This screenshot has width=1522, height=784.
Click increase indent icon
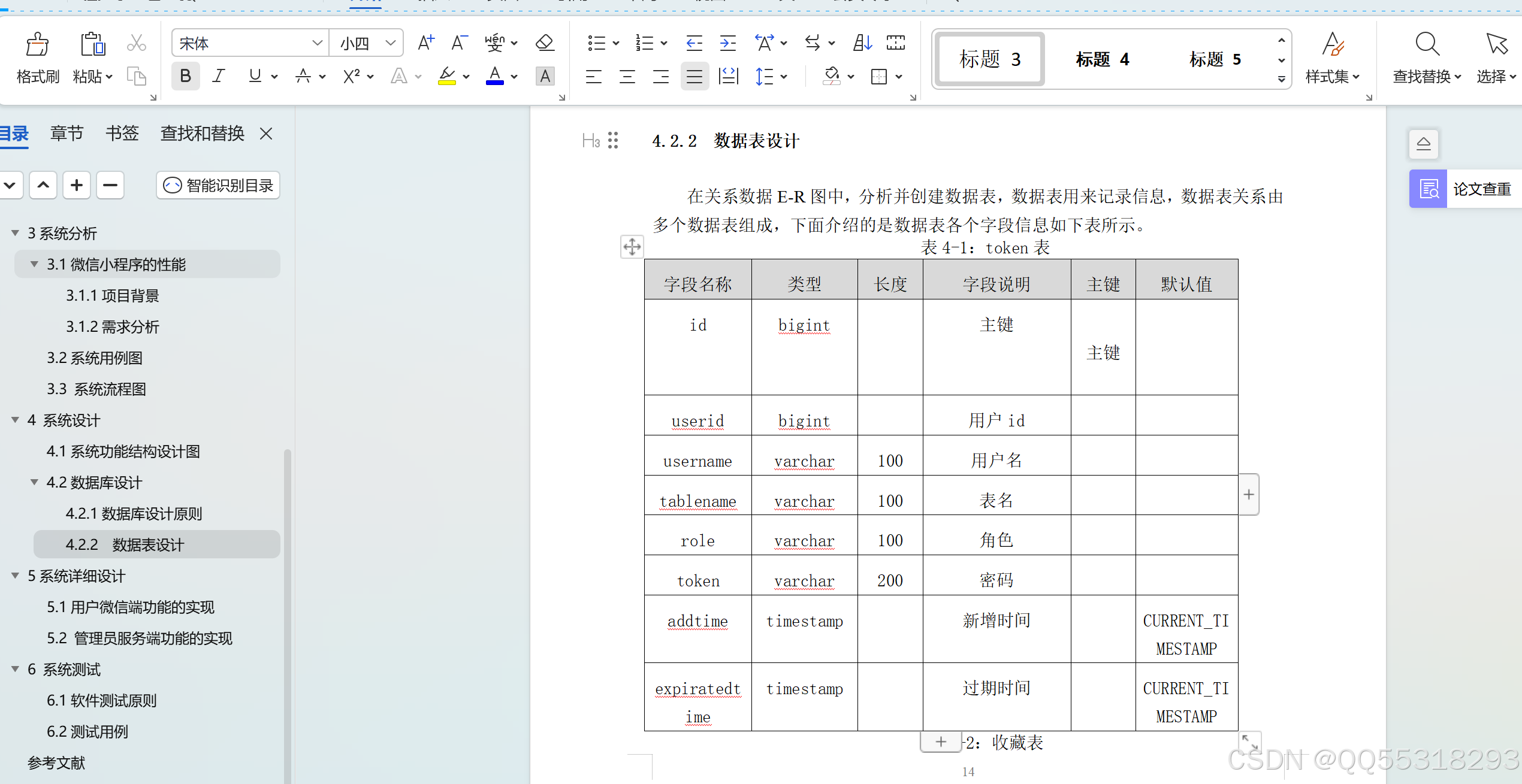click(x=727, y=43)
